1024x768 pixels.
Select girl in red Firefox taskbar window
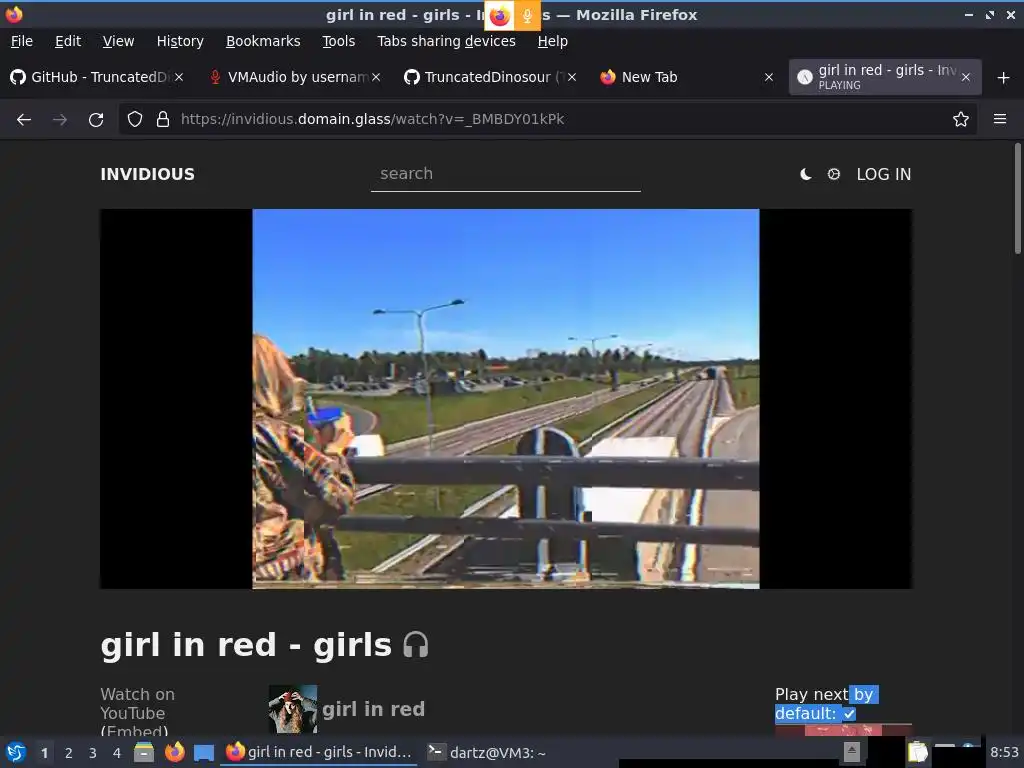tap(319, 752)
